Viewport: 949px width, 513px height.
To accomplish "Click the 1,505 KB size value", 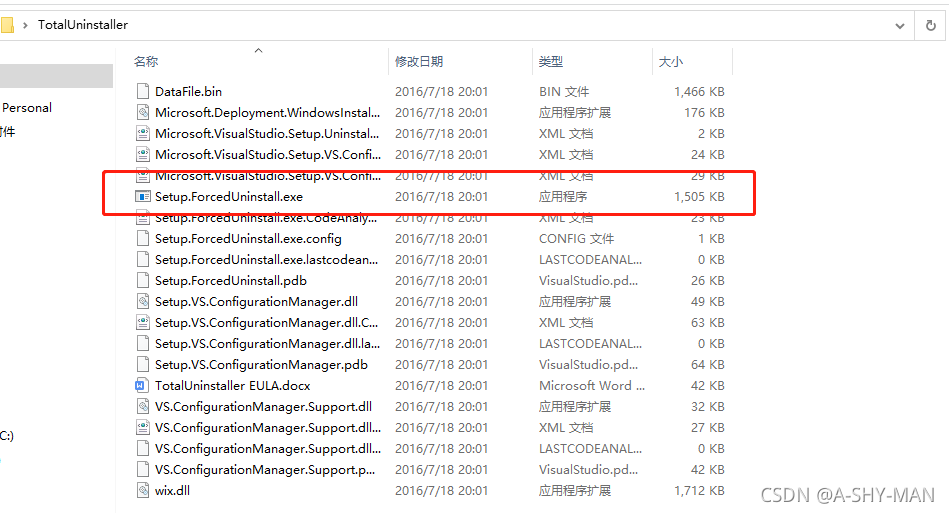I will (x=699, y=197).
